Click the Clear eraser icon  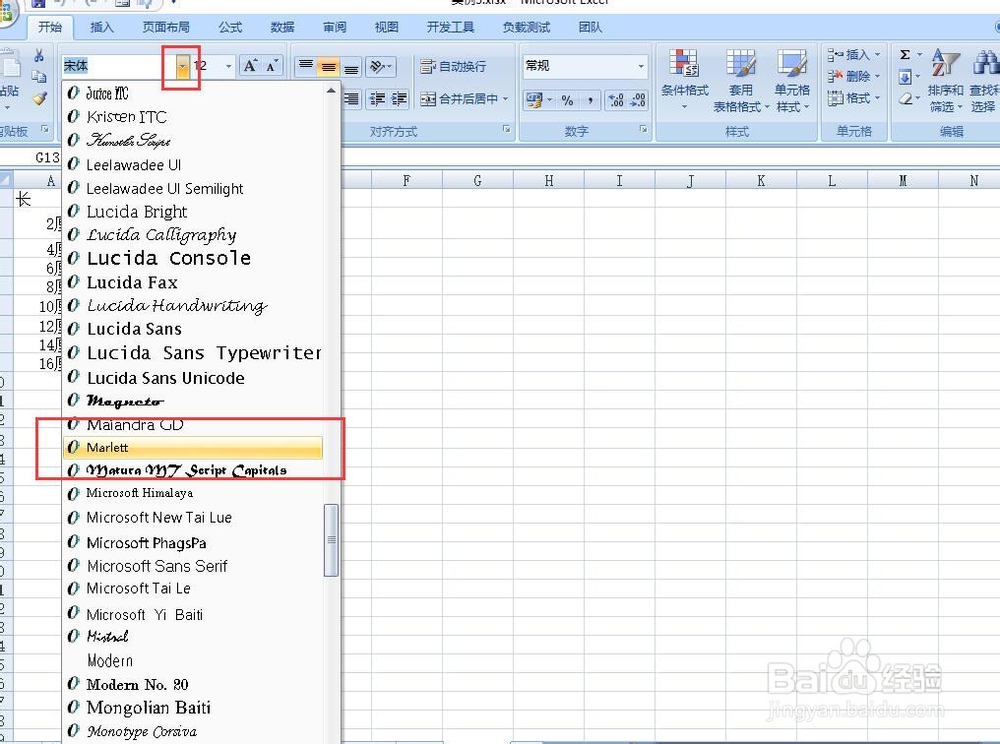(905, 99)
